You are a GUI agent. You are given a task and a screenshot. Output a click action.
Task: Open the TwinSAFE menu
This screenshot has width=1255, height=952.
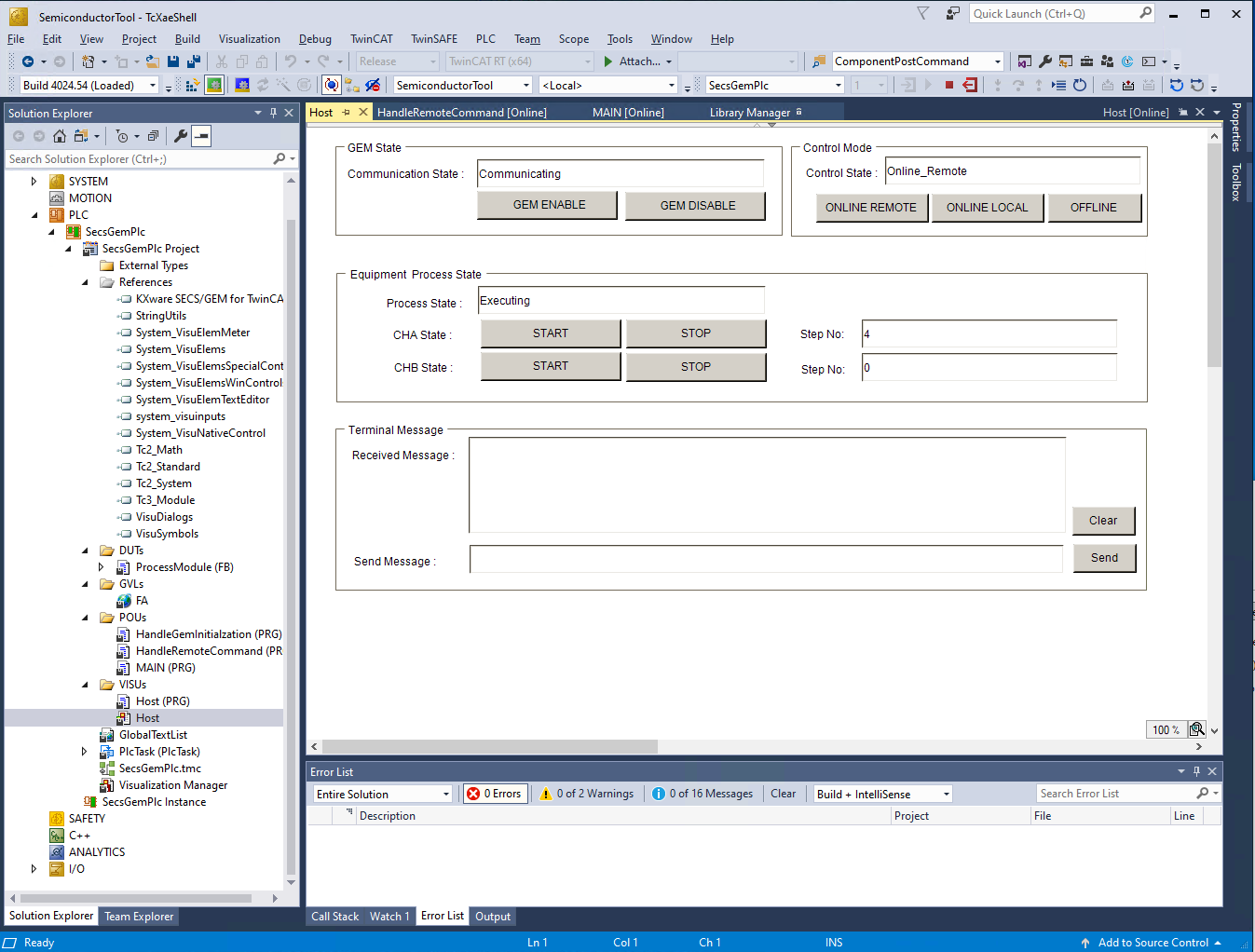point(434,39)
